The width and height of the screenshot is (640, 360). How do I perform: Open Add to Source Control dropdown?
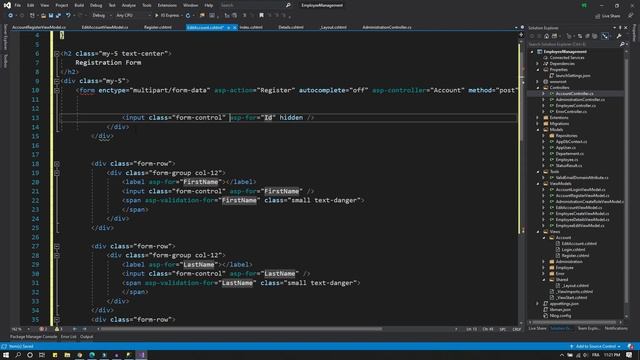coord(596,347)
